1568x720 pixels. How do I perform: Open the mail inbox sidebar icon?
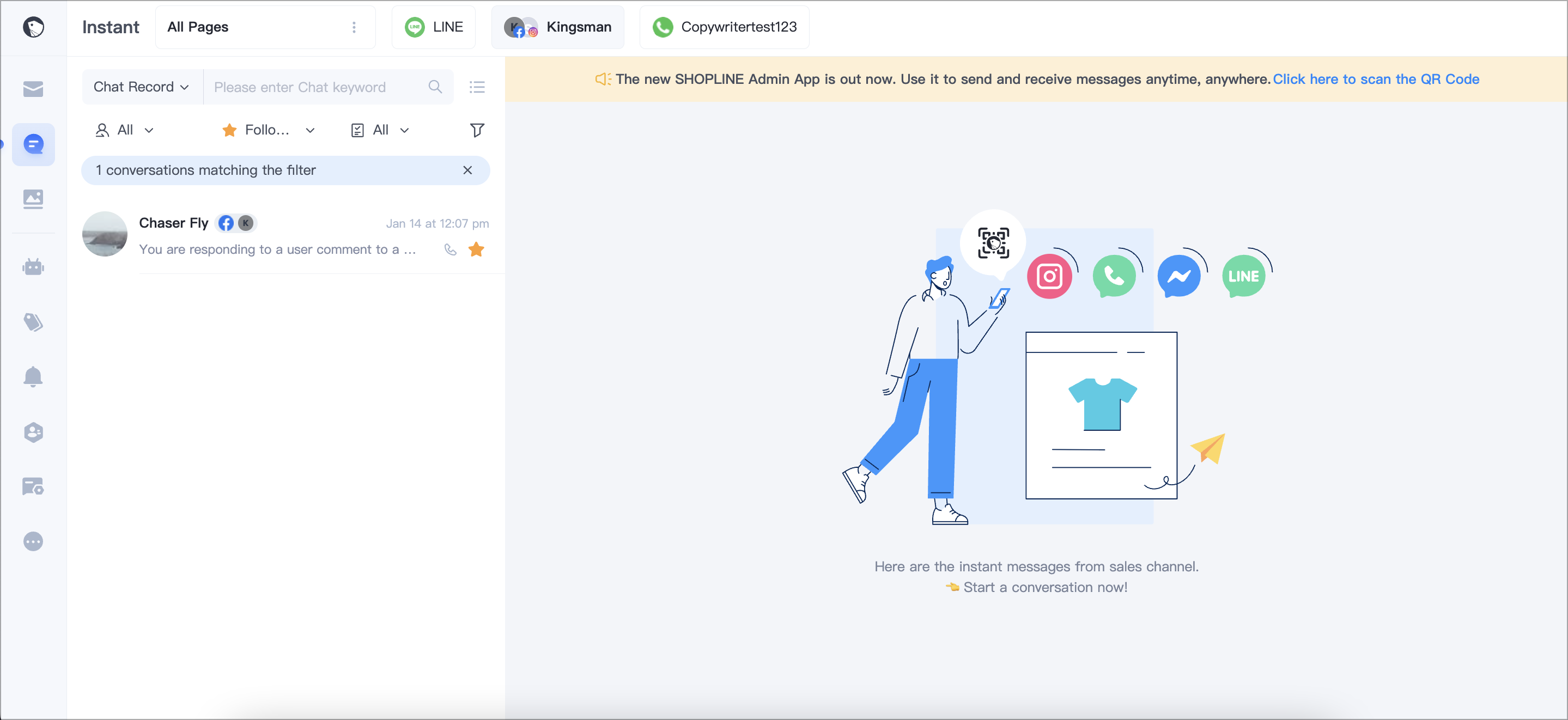coord(33,89)
